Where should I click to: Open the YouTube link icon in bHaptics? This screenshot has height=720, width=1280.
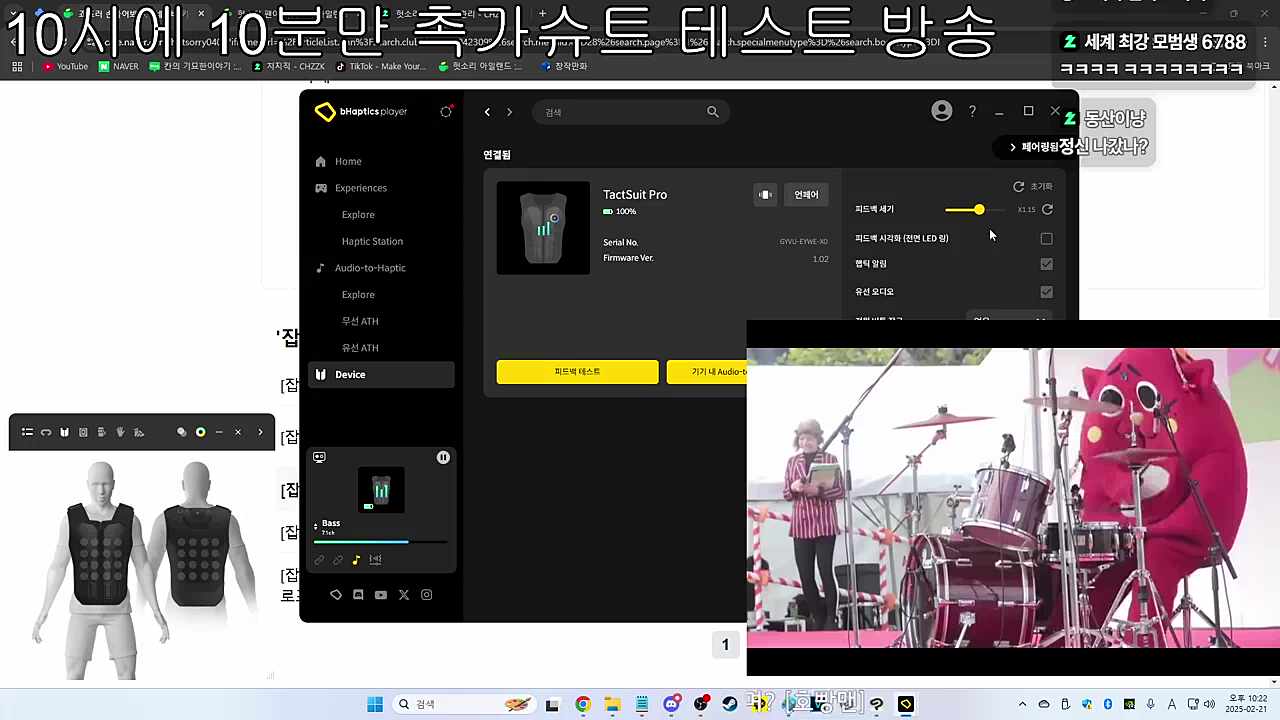381,595
